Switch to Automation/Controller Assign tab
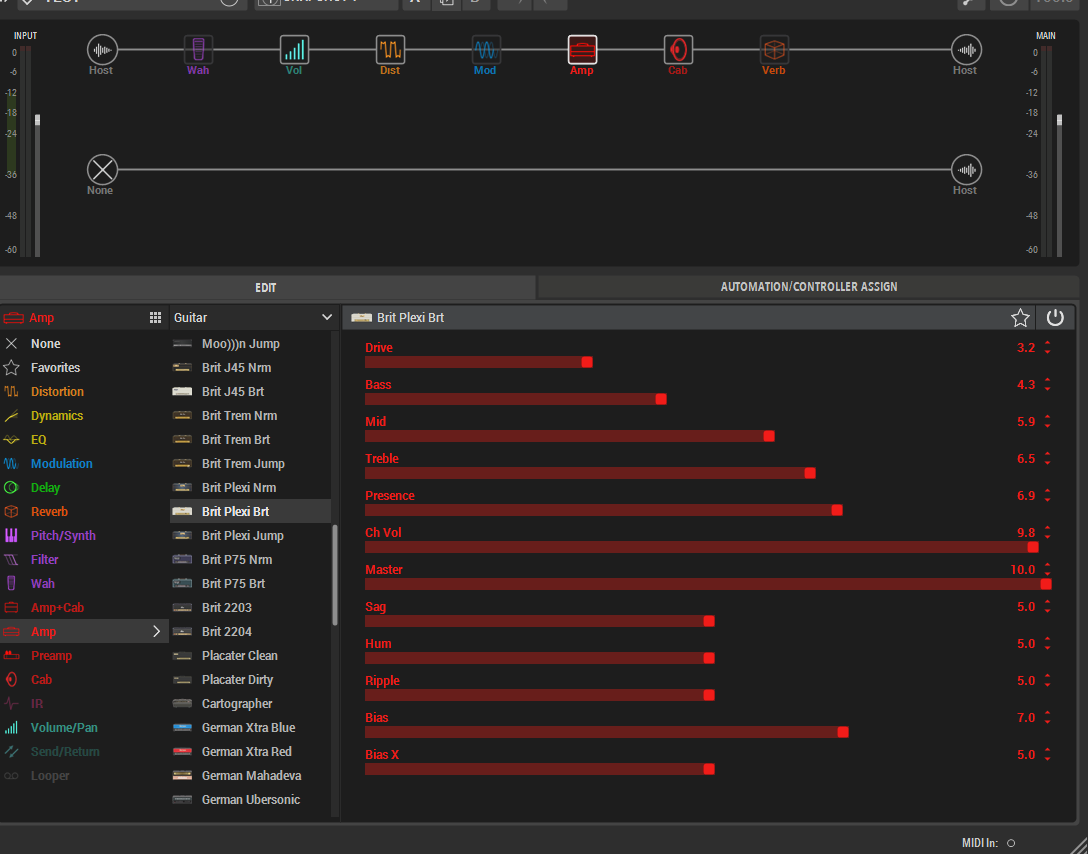1088x854 pixels. tap(808, 287)
